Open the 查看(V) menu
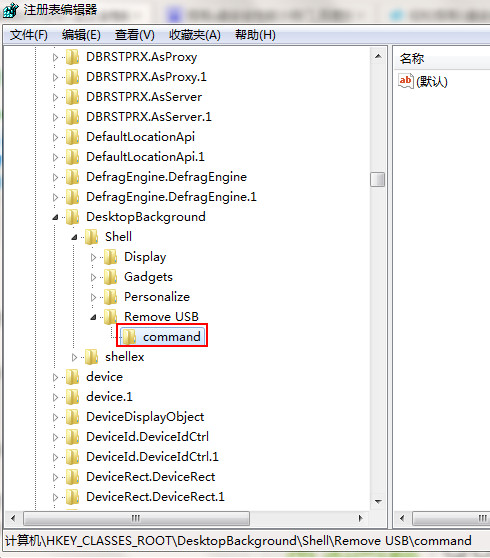 [x=135, y=35]
